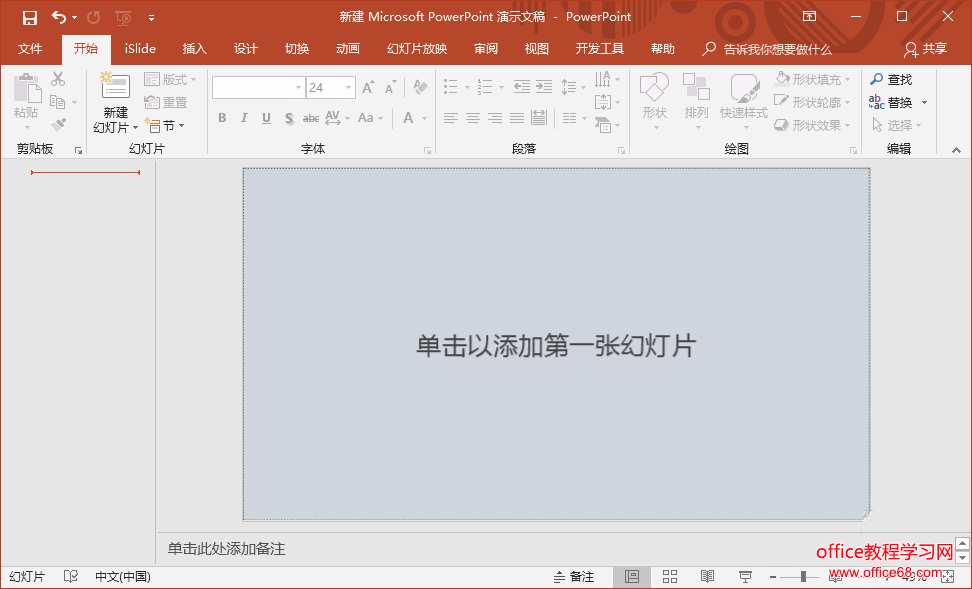Open the Section (节) dropdown

point(166,126)
